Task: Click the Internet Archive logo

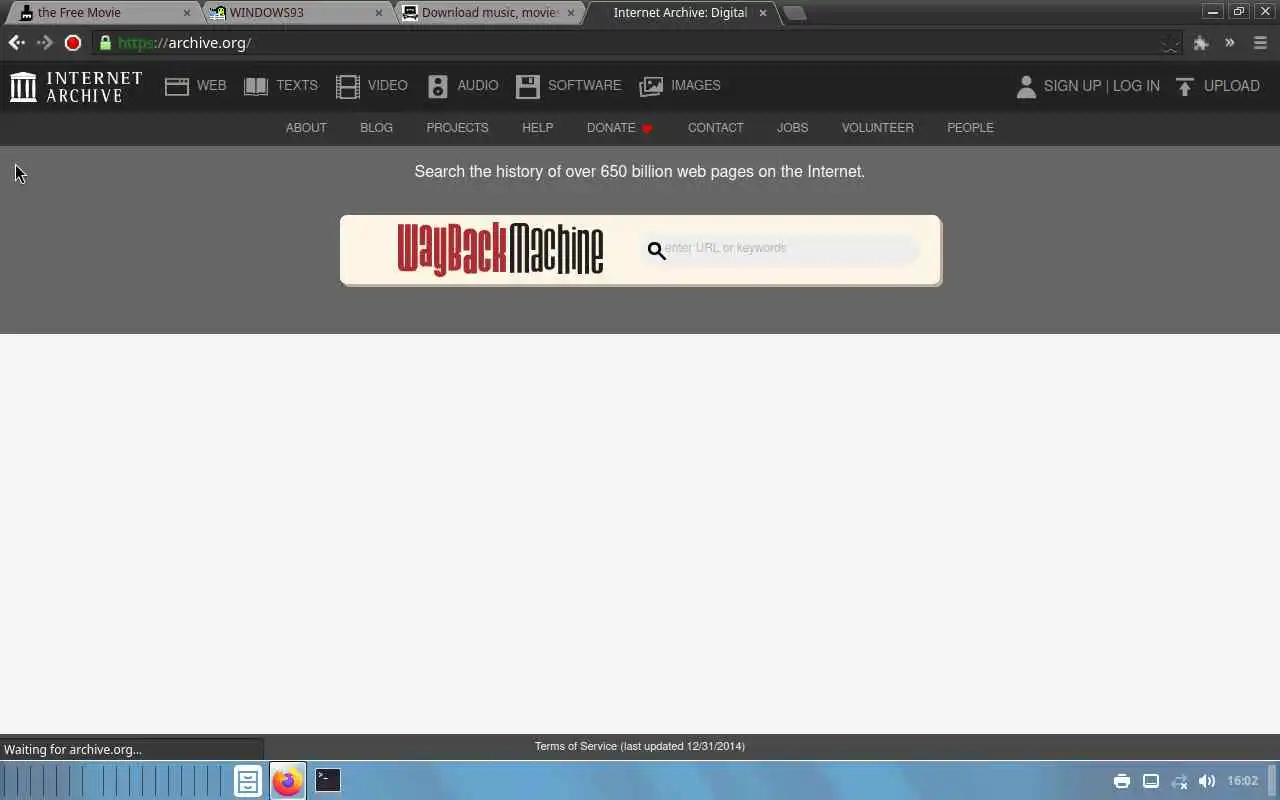Action: pyautogui.click(x=76, y=87)
